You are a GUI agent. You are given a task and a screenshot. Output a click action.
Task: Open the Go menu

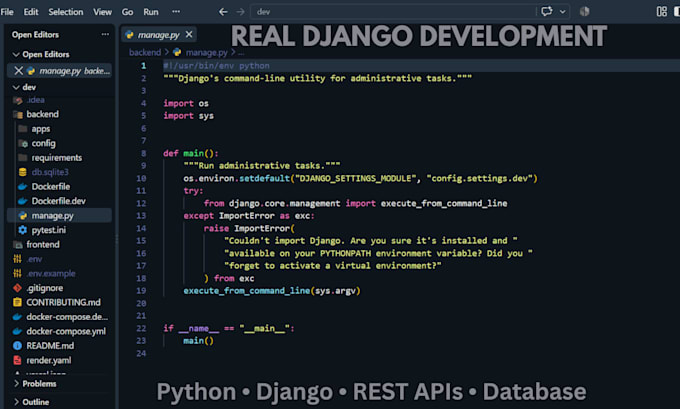(128, 12)
